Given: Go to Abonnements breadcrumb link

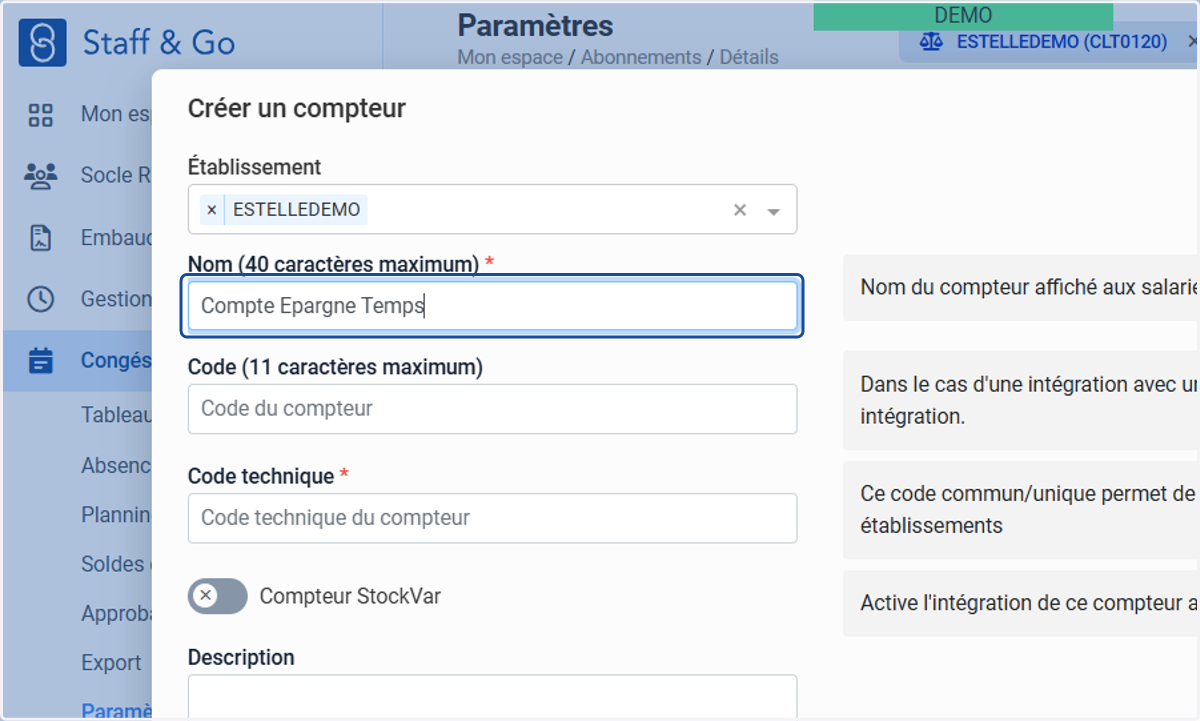Looking at the screenshot, I should [x=641, y=57].
